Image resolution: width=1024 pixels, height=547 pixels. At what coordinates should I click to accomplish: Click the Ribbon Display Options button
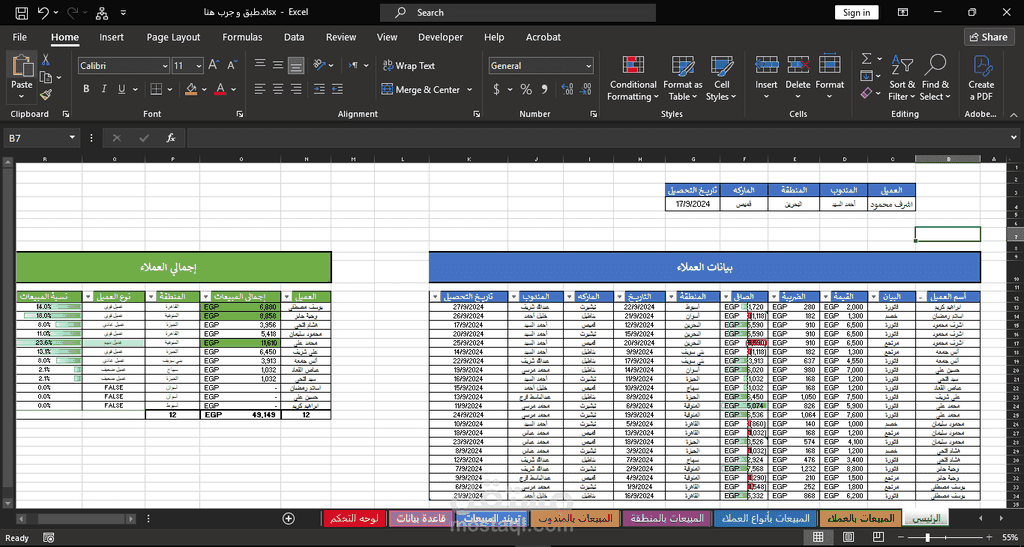click(903, 12)
